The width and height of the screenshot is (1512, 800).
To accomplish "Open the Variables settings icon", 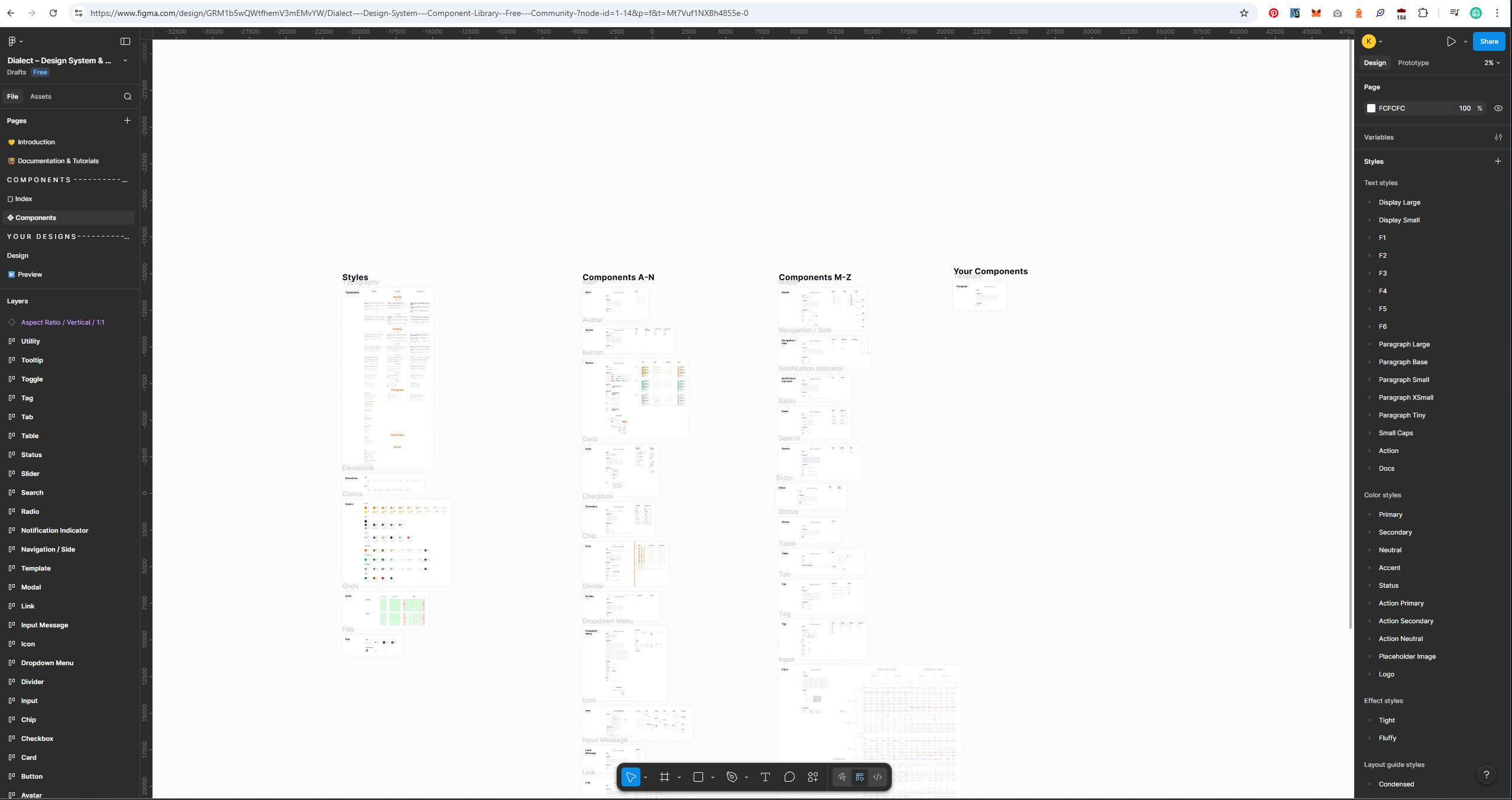I will [x=1498, y=137].
